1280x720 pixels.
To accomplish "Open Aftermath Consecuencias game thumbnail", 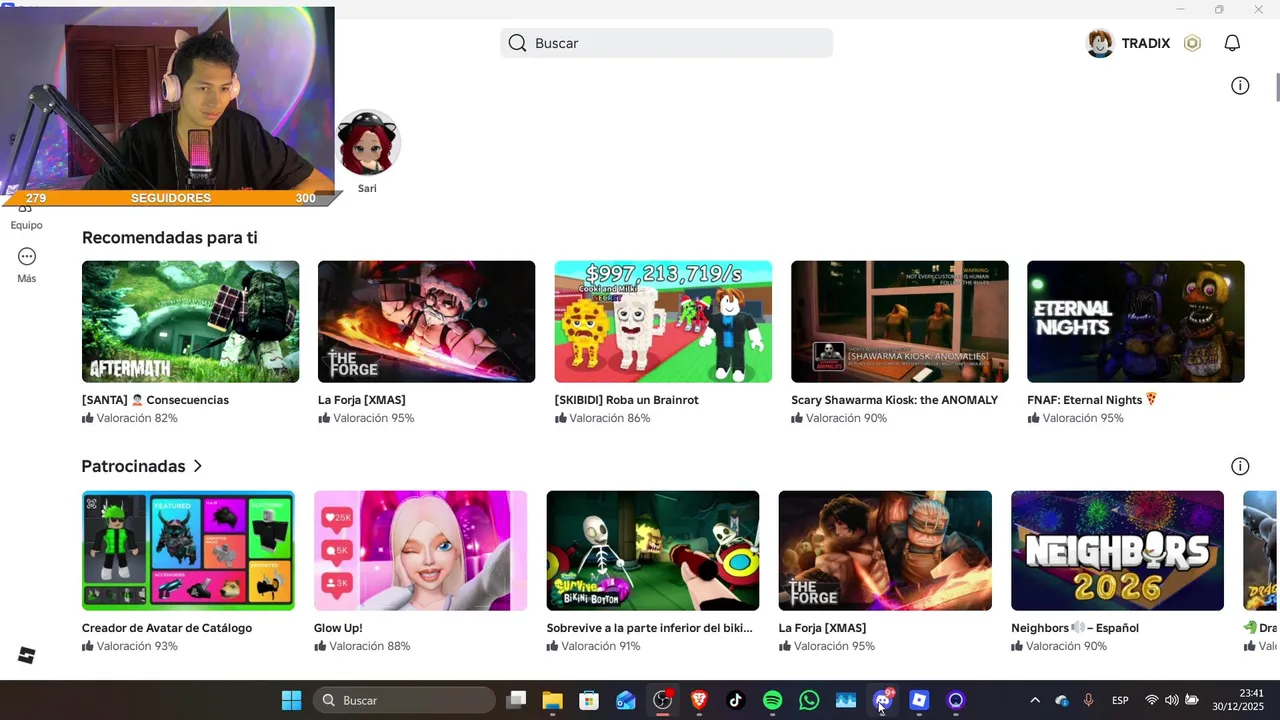I will click(190, 321).
